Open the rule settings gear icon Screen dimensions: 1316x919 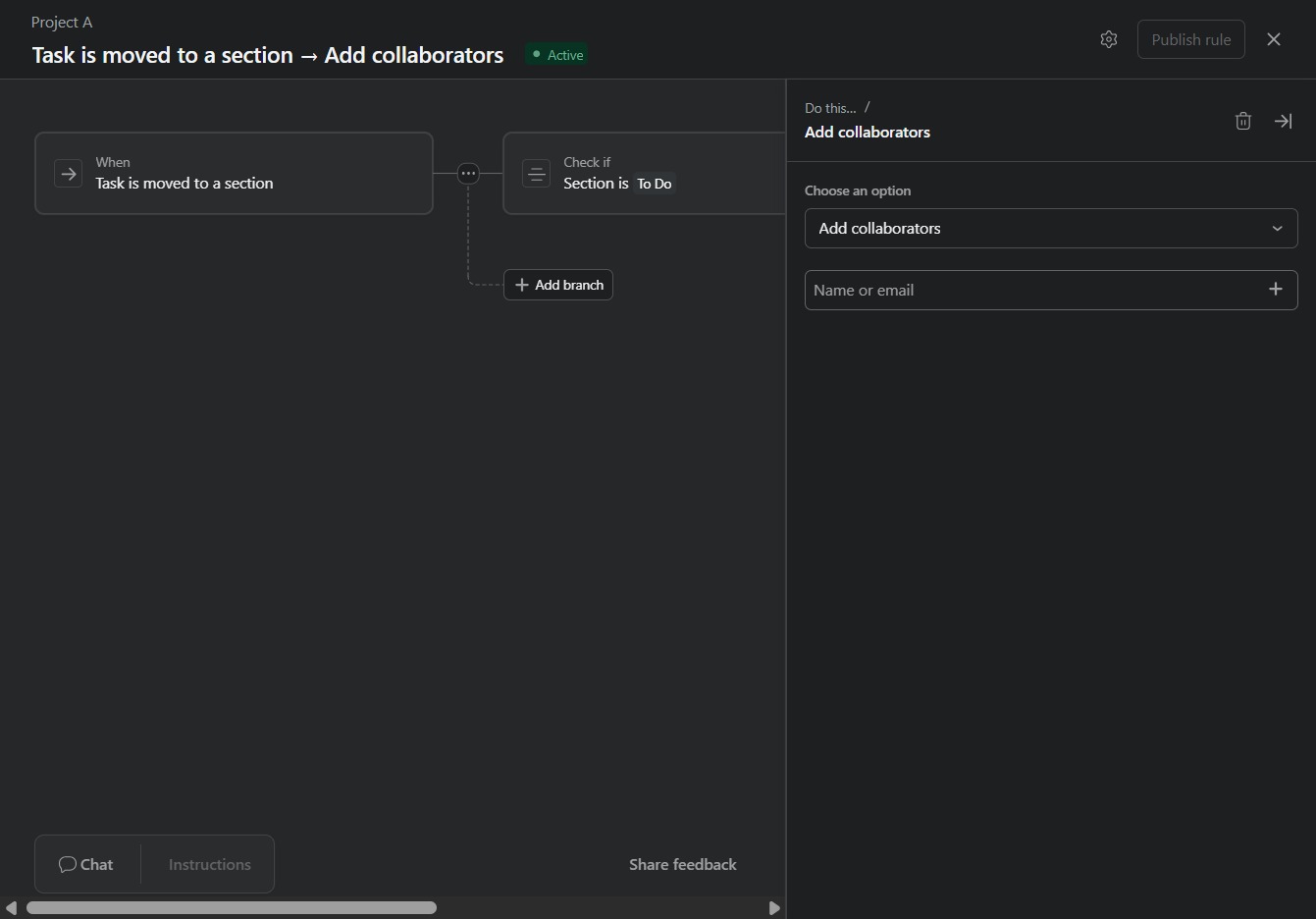tap(1109, 39)
